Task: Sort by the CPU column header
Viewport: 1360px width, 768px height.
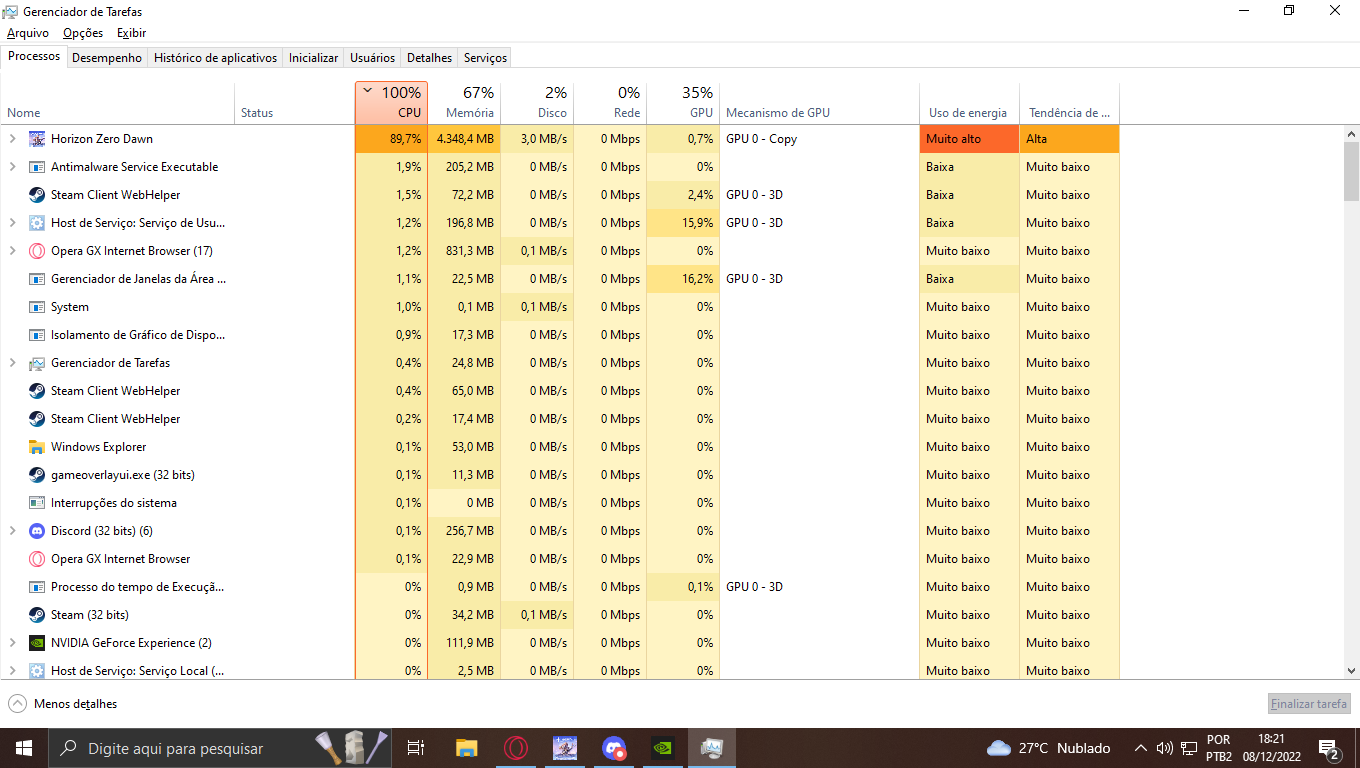Action: click(391, 103)
